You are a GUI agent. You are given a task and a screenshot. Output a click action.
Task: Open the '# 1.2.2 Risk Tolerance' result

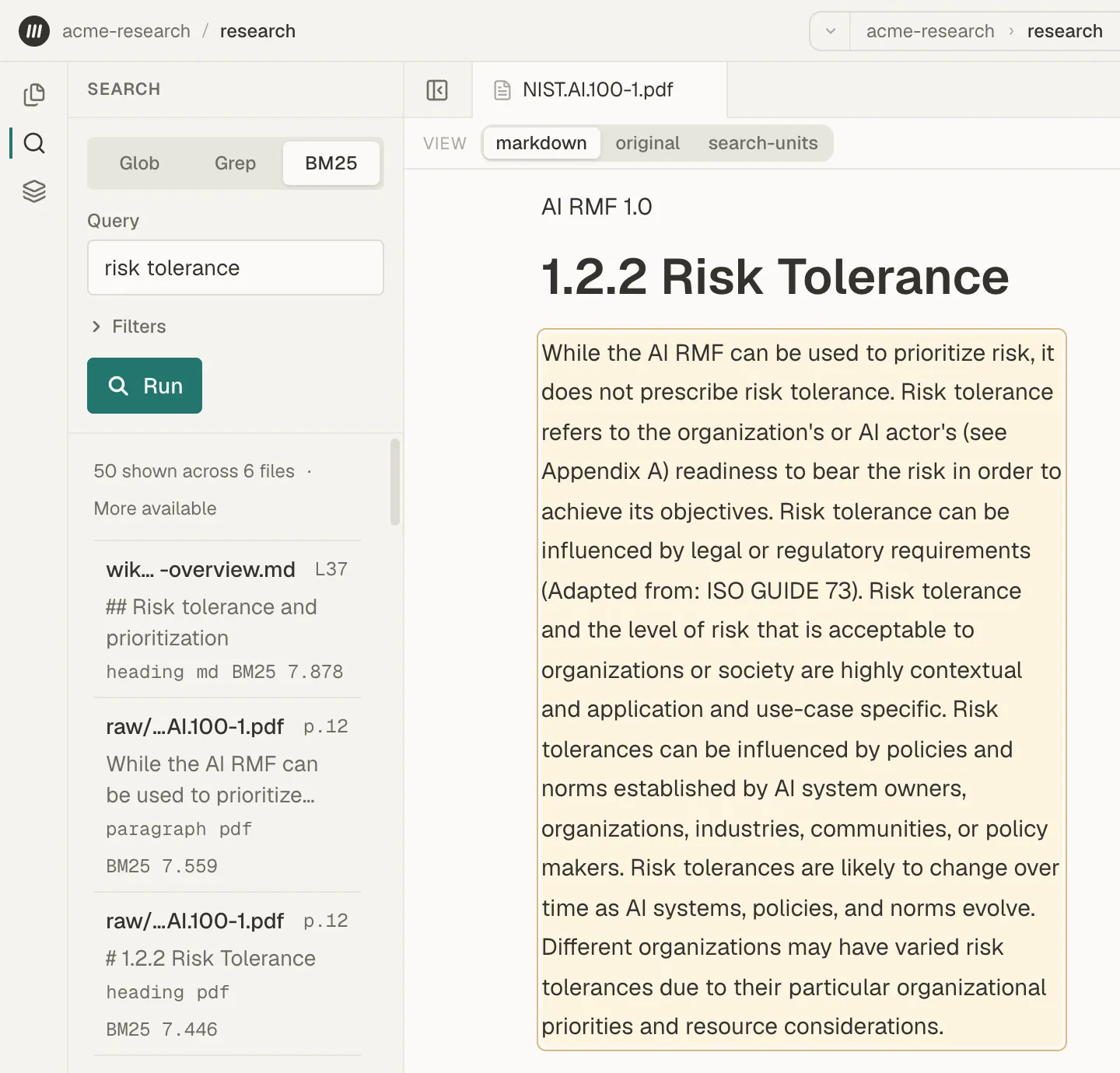click(227, 974)
